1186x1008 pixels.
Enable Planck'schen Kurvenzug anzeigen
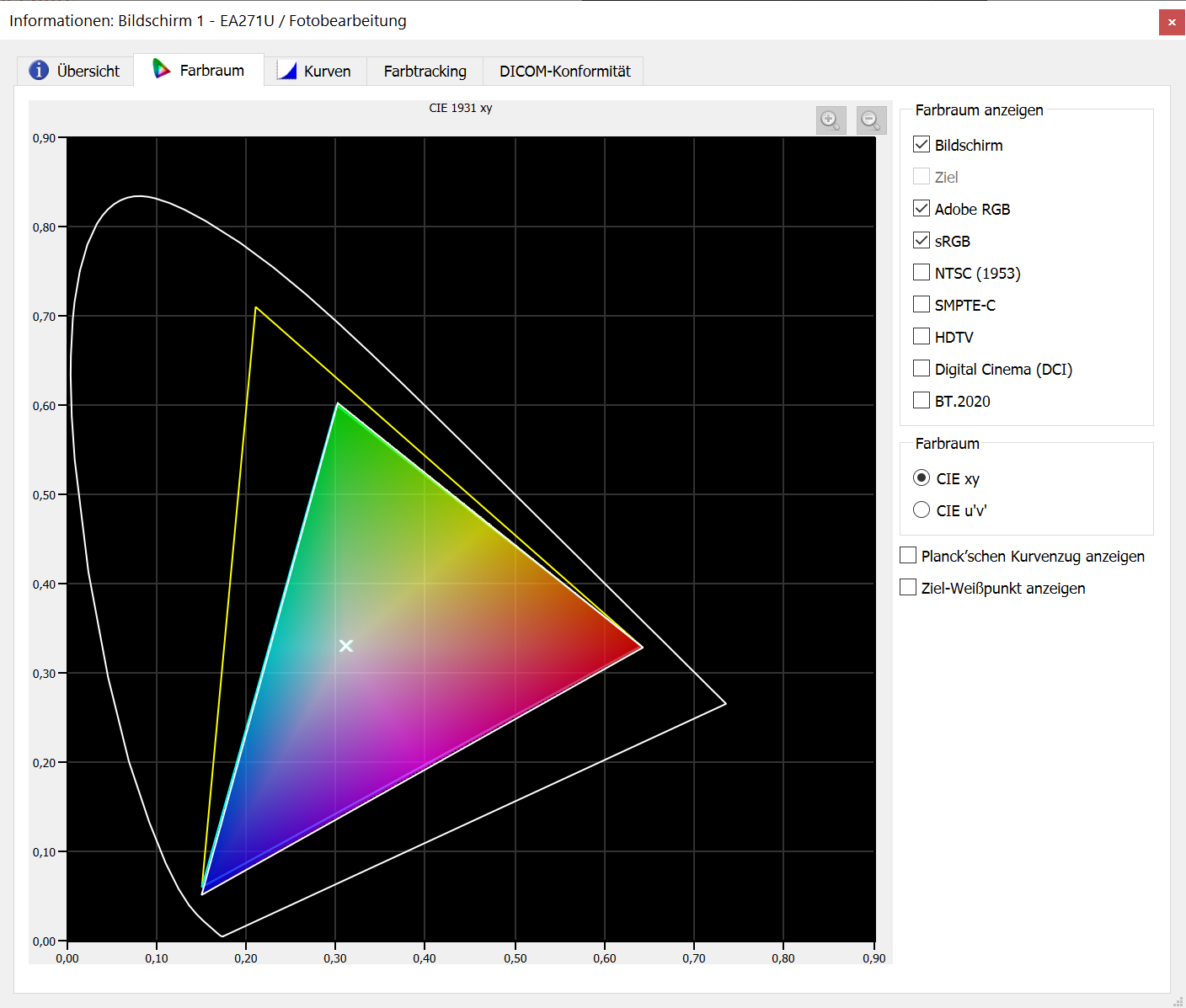(x=908, y=556)
